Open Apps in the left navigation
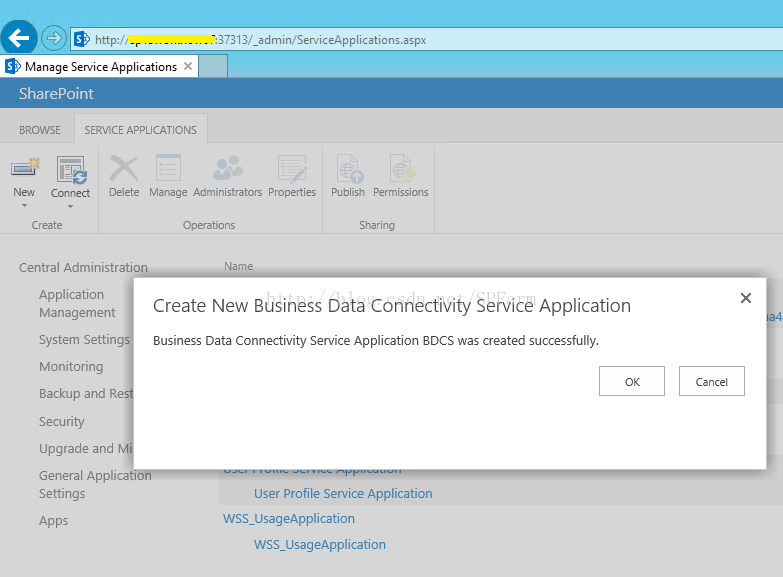 point(53,521)
